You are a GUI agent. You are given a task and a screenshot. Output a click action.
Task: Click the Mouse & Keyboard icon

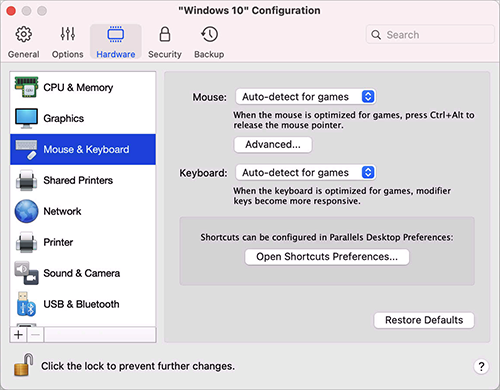click(26, 150)
